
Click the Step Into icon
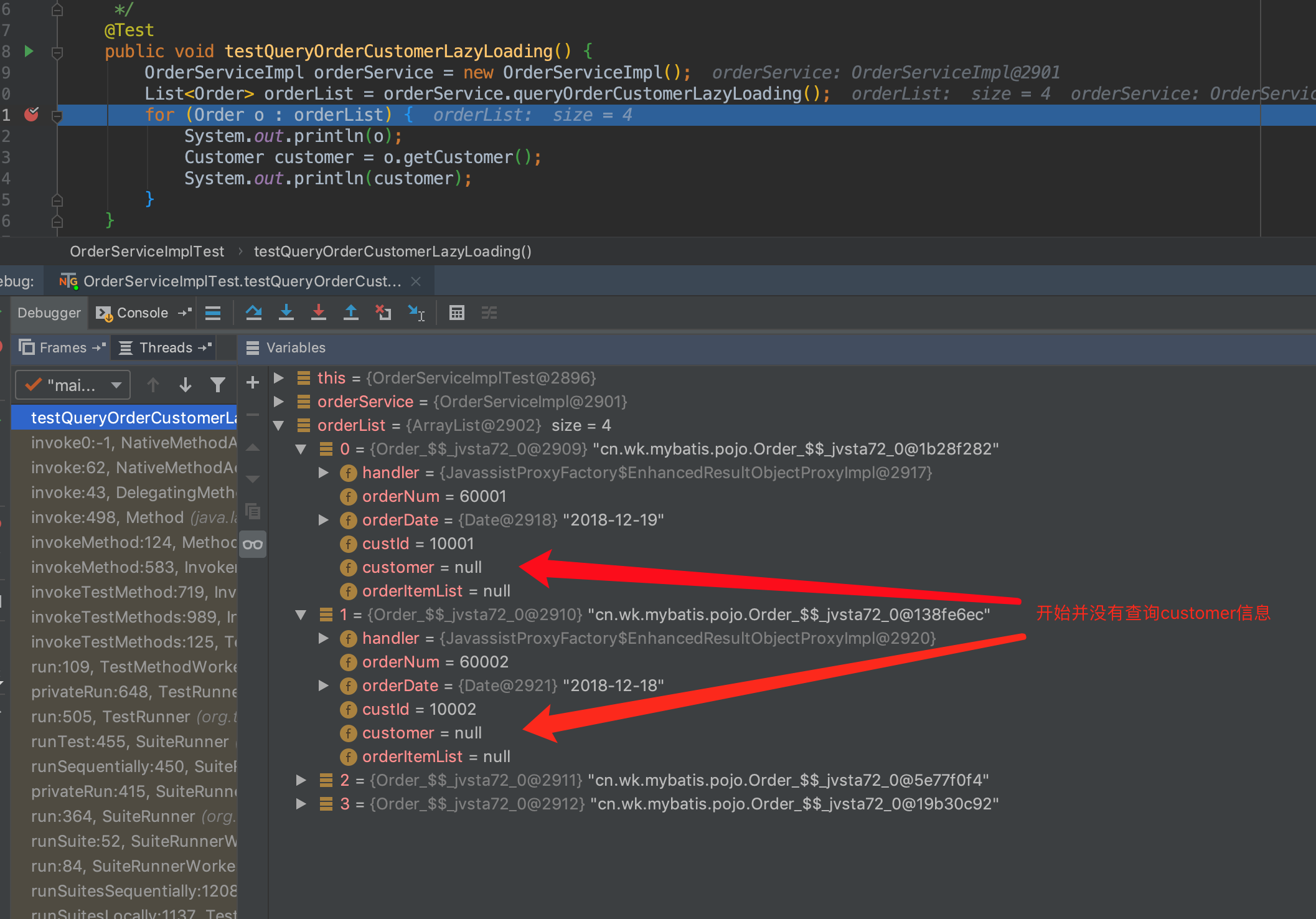pyautogui.click(x=286, y=313)
